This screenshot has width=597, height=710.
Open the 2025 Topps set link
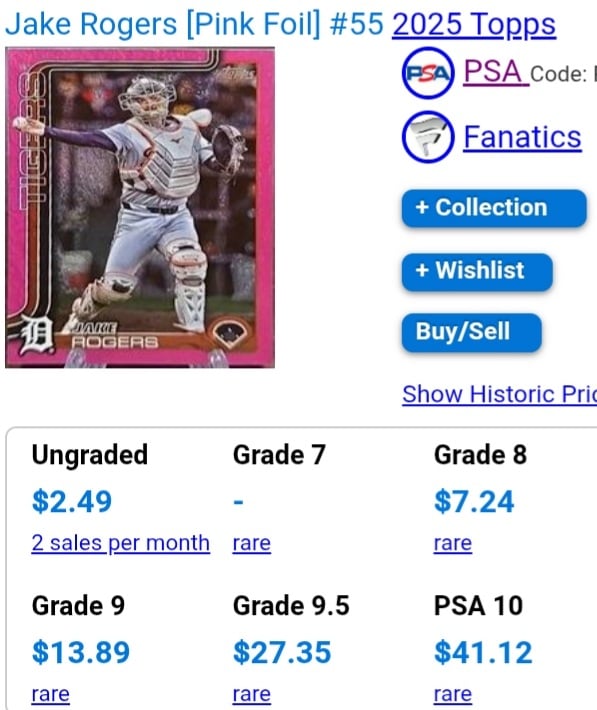click(474, 24)
